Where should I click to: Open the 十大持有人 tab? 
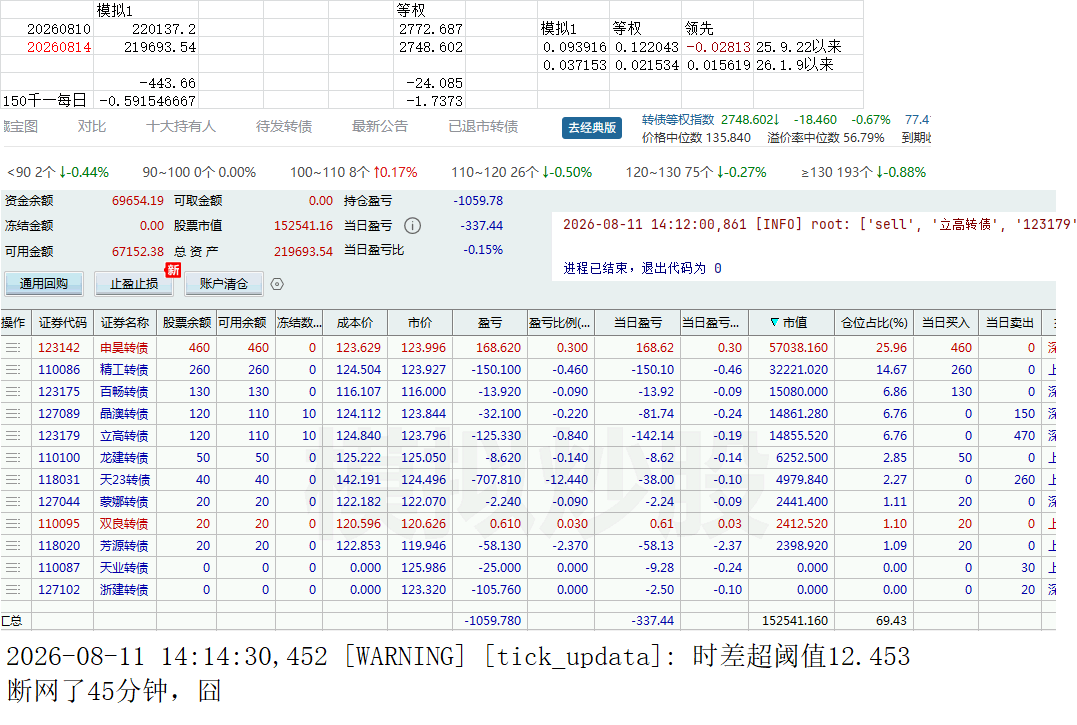[181, 126]
